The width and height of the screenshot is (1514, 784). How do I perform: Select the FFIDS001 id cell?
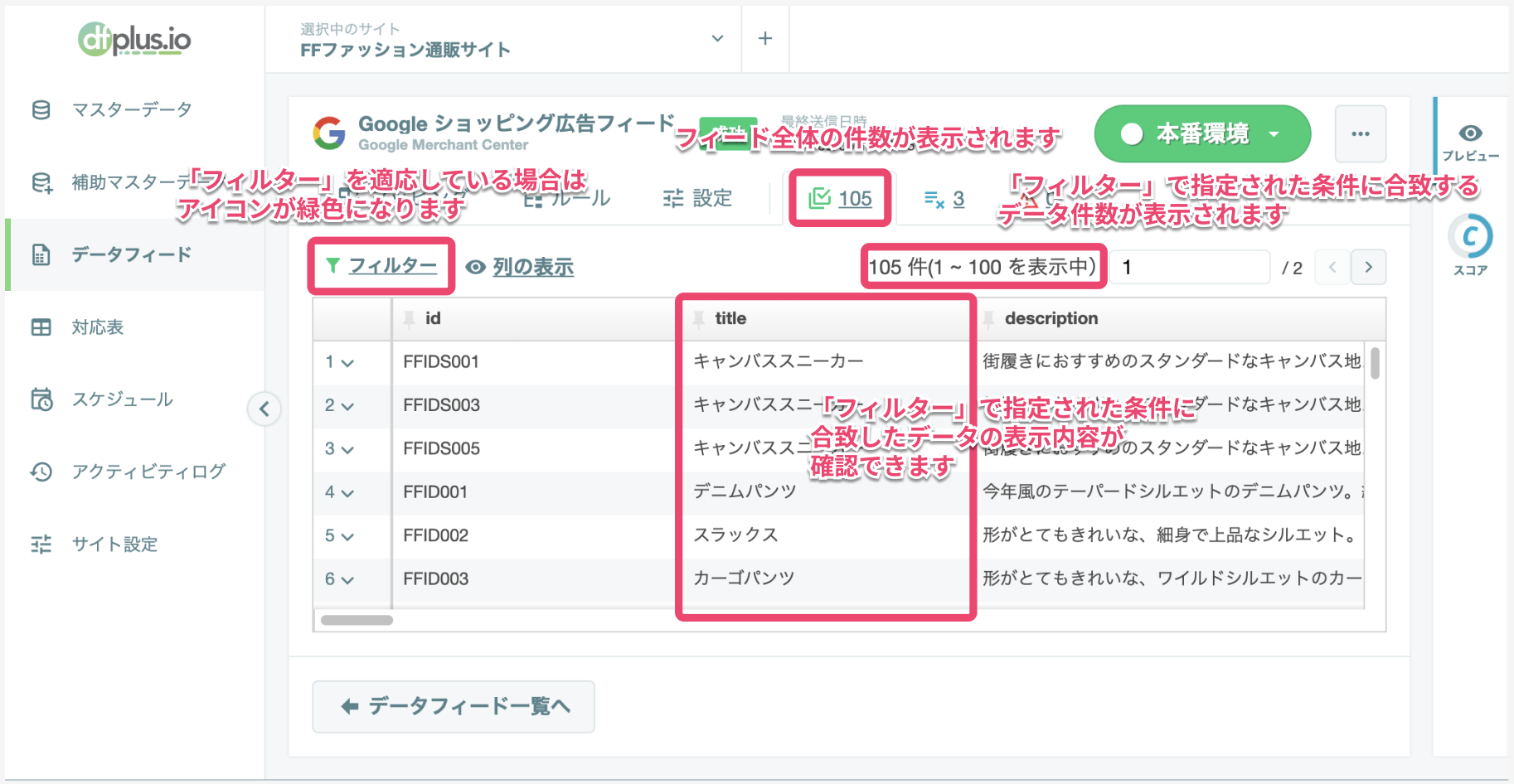pyautogui.click(x=536, y=362)
